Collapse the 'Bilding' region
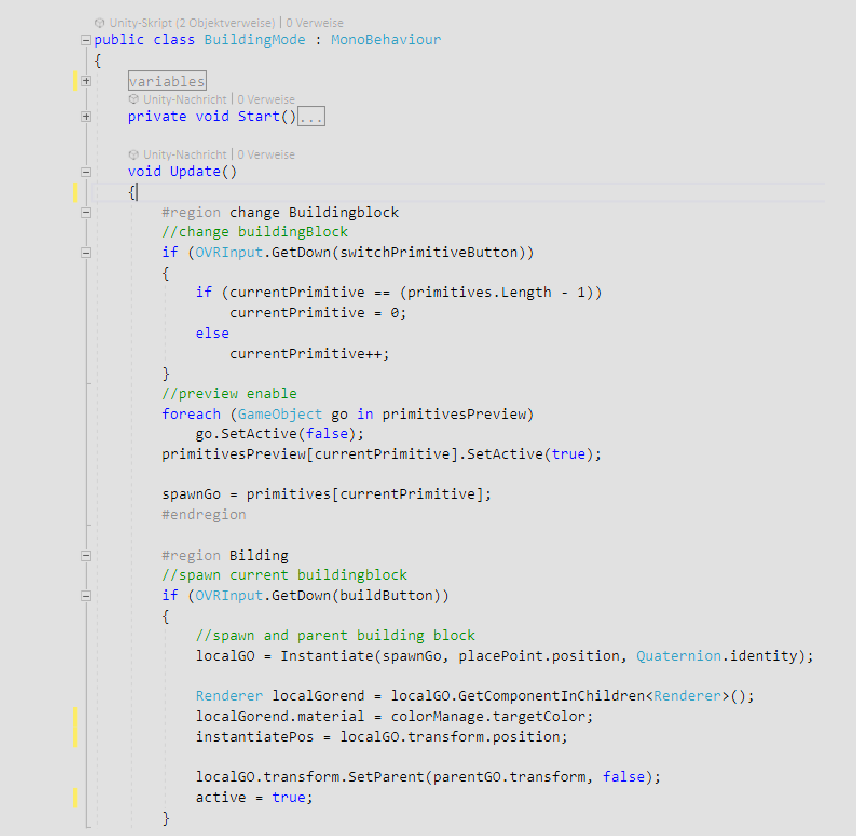 (x=86, y=555)
